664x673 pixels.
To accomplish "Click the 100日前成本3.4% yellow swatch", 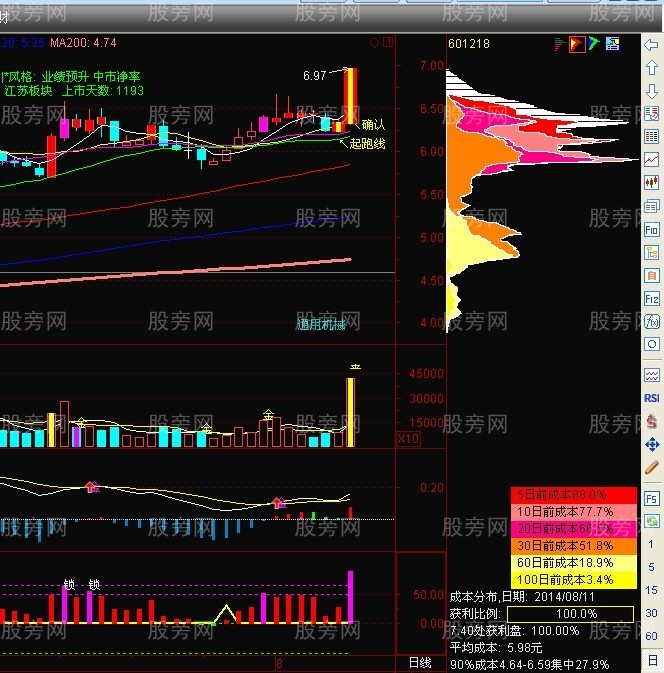I will click(573, 580).
